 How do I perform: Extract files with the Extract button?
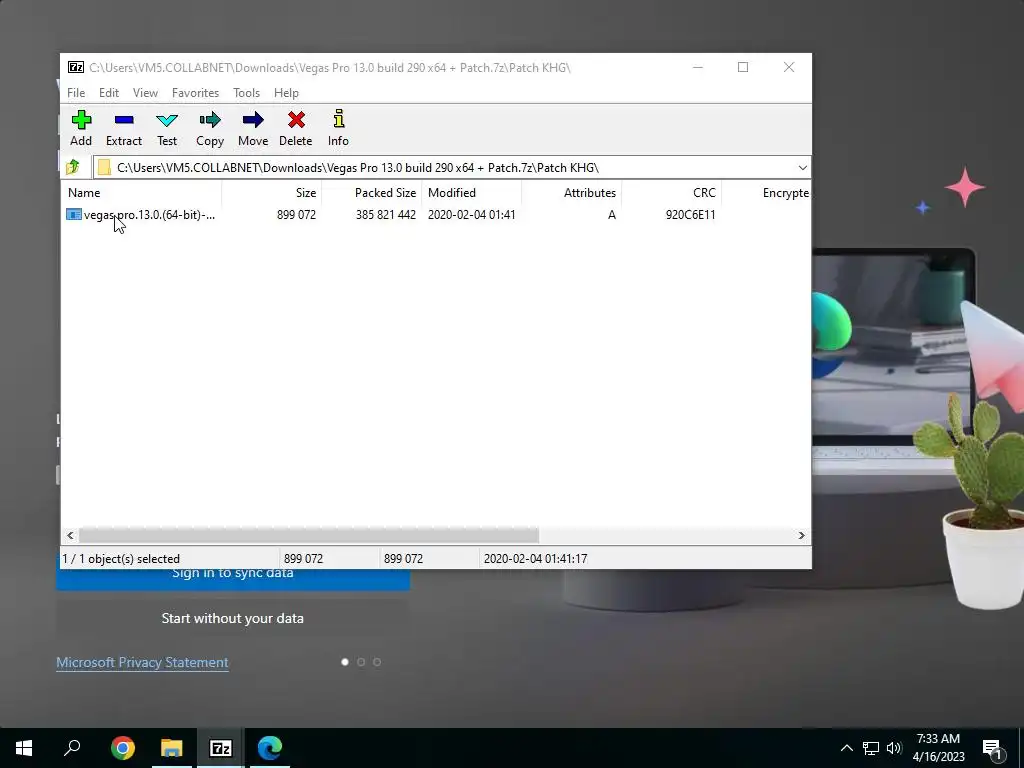tap(123, 129)
